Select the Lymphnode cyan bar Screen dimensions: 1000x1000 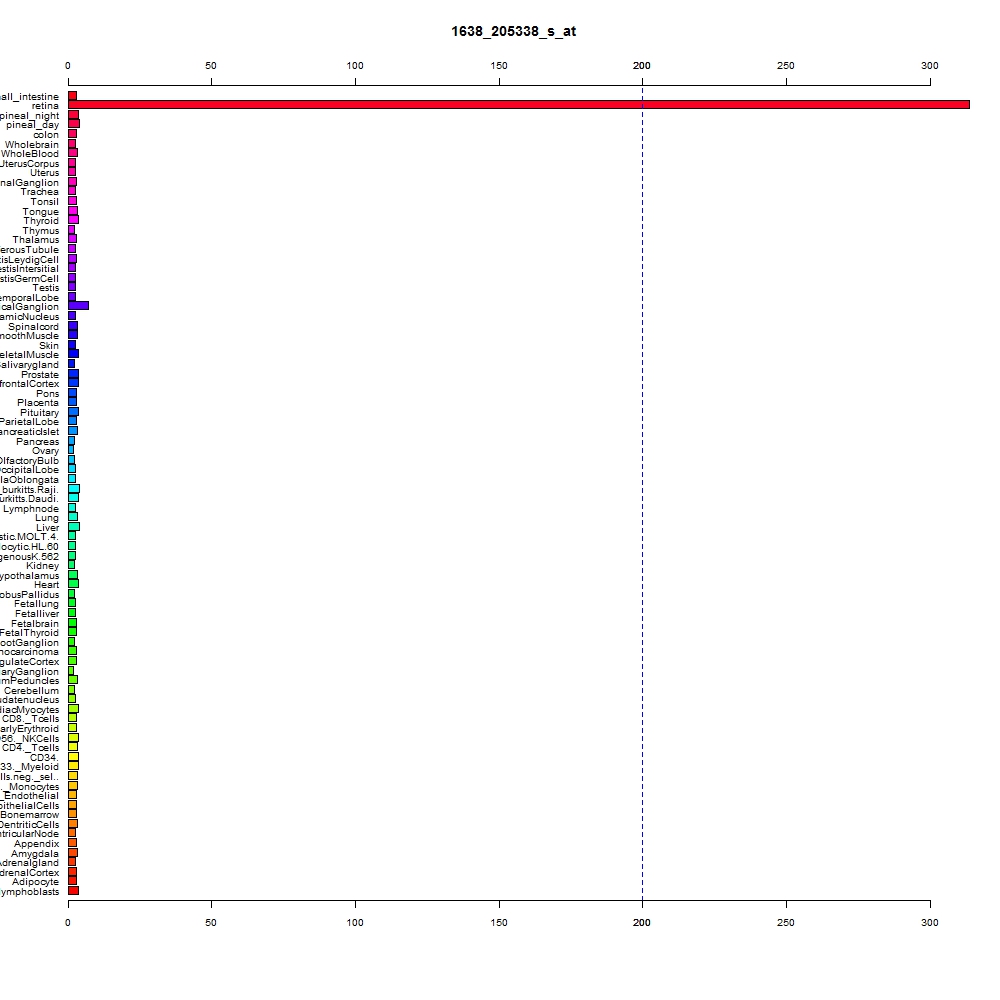coord(72,508)
